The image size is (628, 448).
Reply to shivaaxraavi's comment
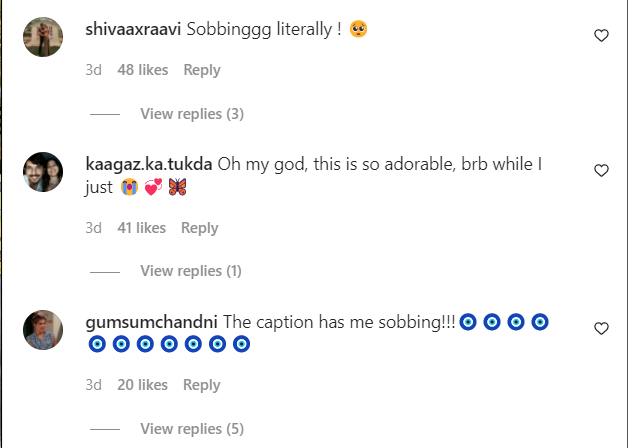click(202, 70)
